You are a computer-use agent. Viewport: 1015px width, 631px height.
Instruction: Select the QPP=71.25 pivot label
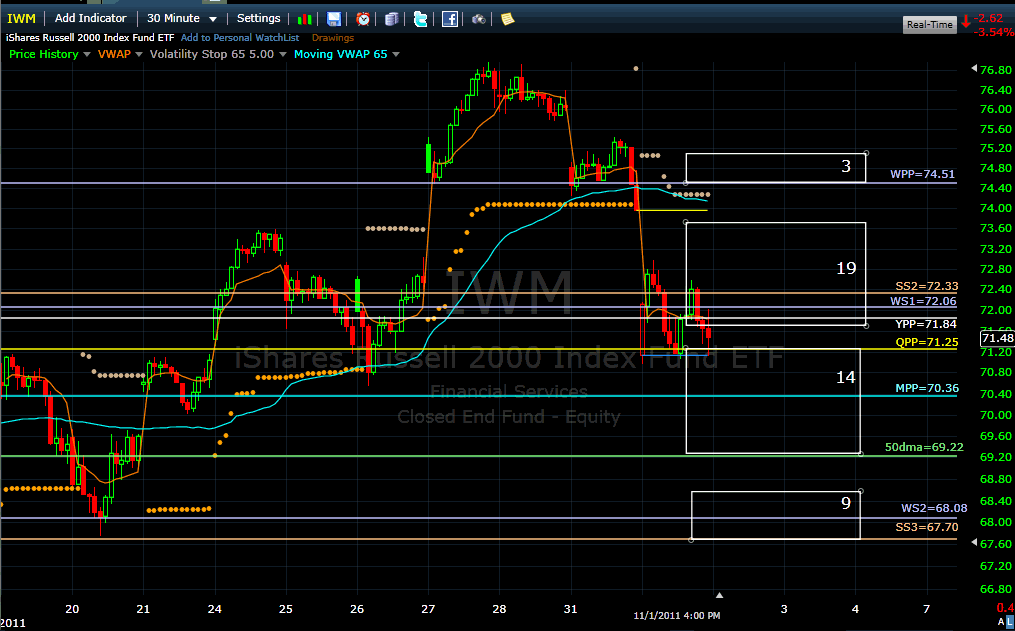(x=927, y=342)
